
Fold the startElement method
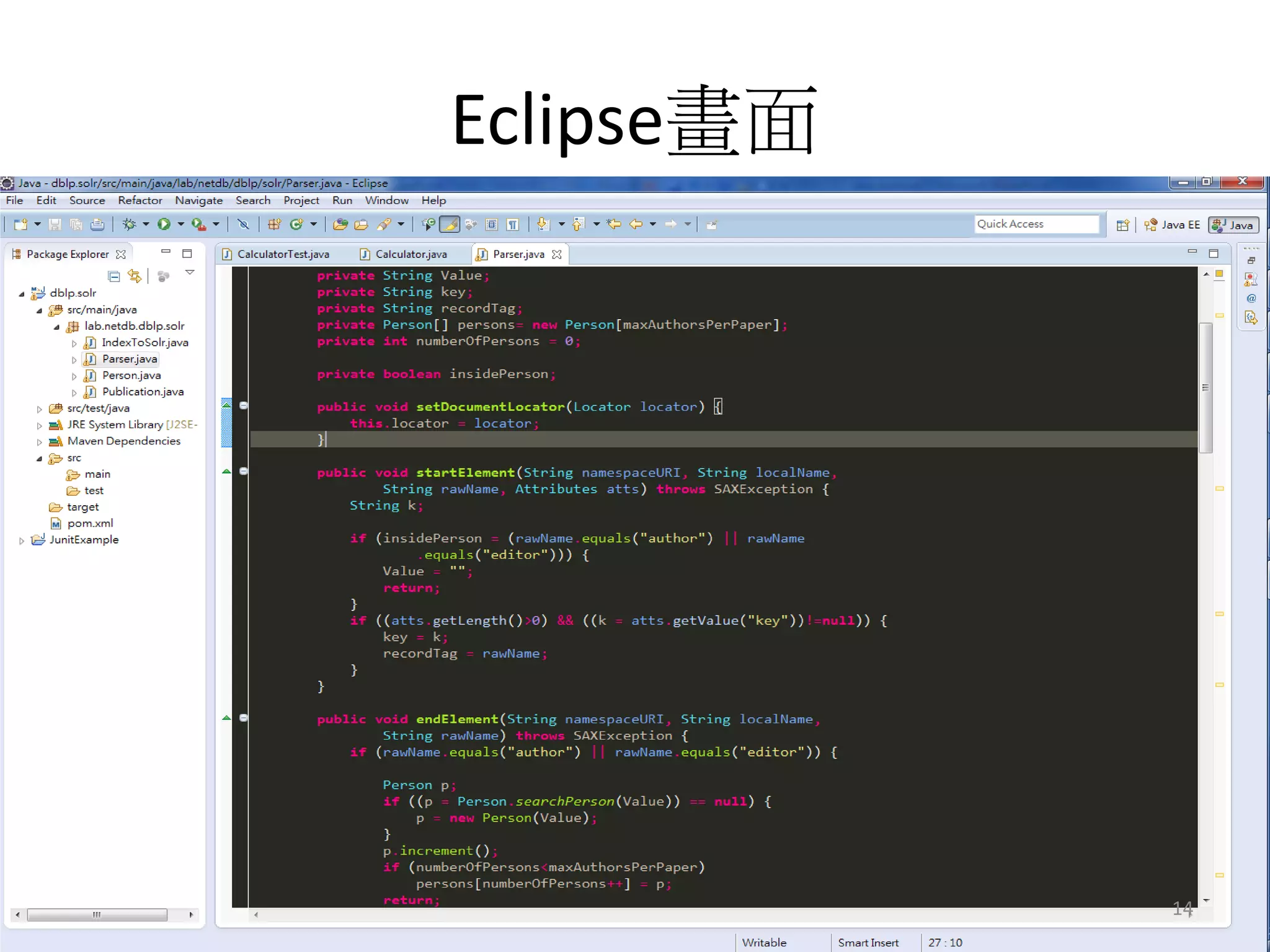(x=244, y=471)
